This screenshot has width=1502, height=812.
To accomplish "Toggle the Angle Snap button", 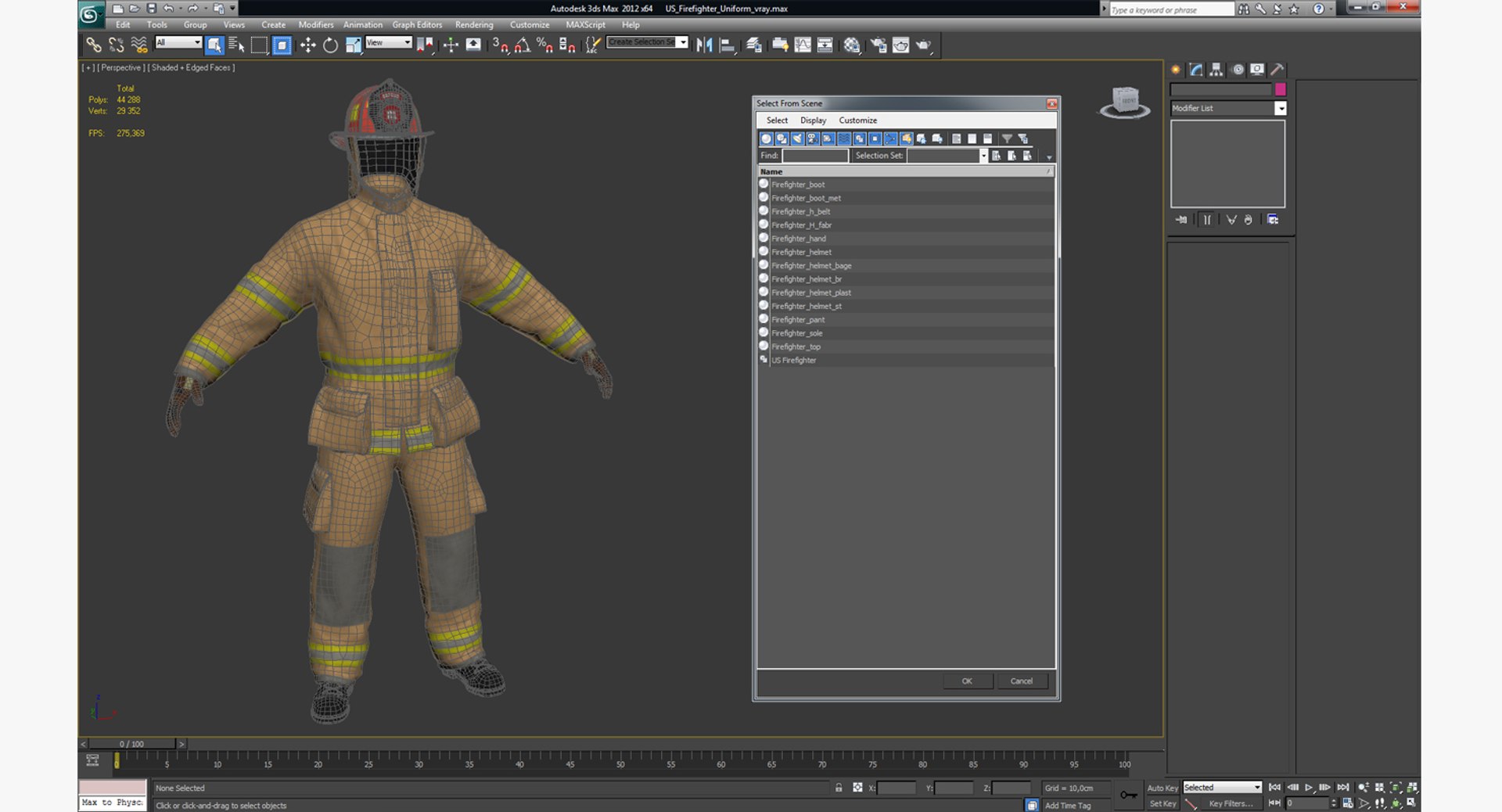I will click(523, 45).
